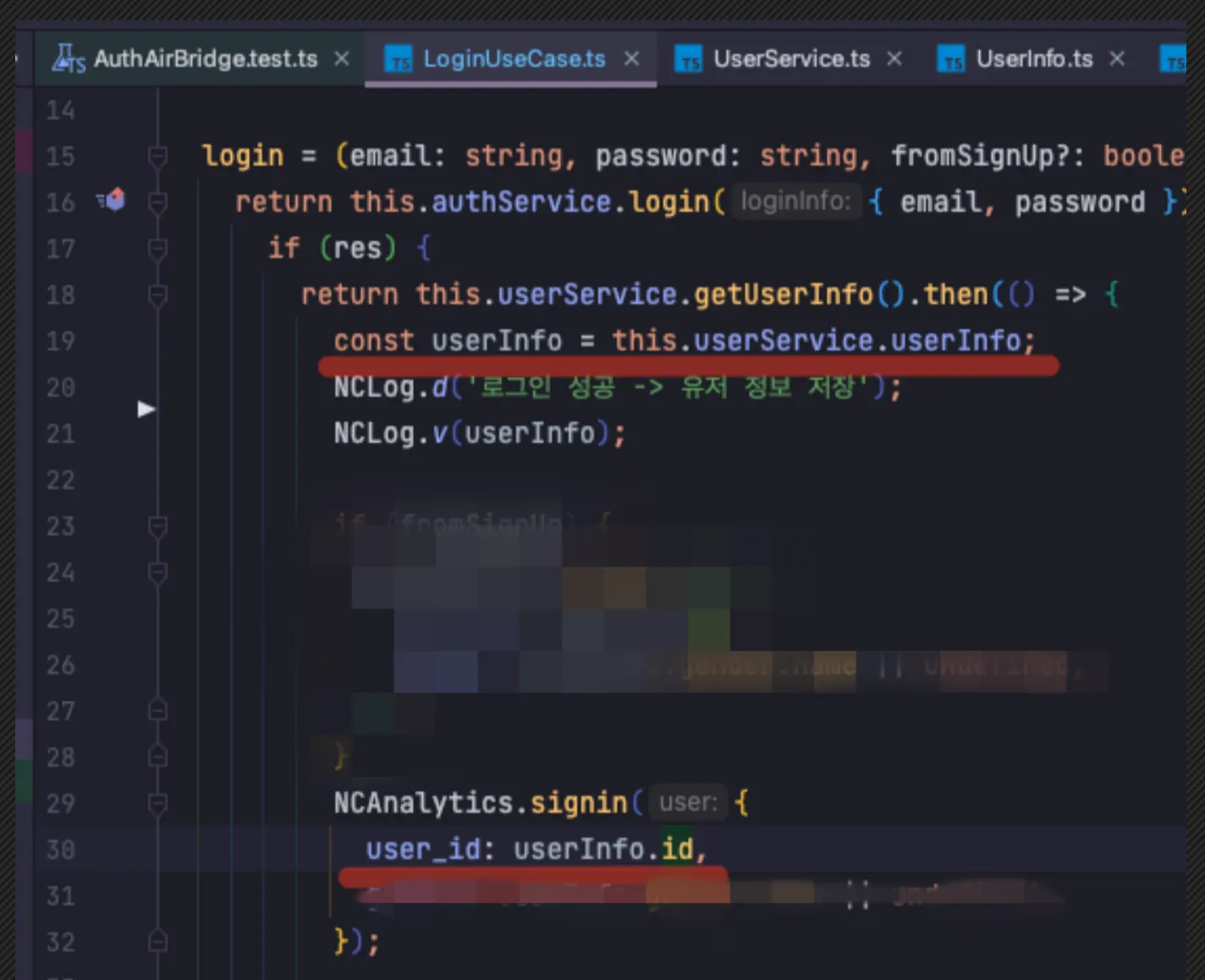The height and width of the screenshot is (980, 1205).
Task: Click if (res) condition on line 17
Action: point(333,248)
